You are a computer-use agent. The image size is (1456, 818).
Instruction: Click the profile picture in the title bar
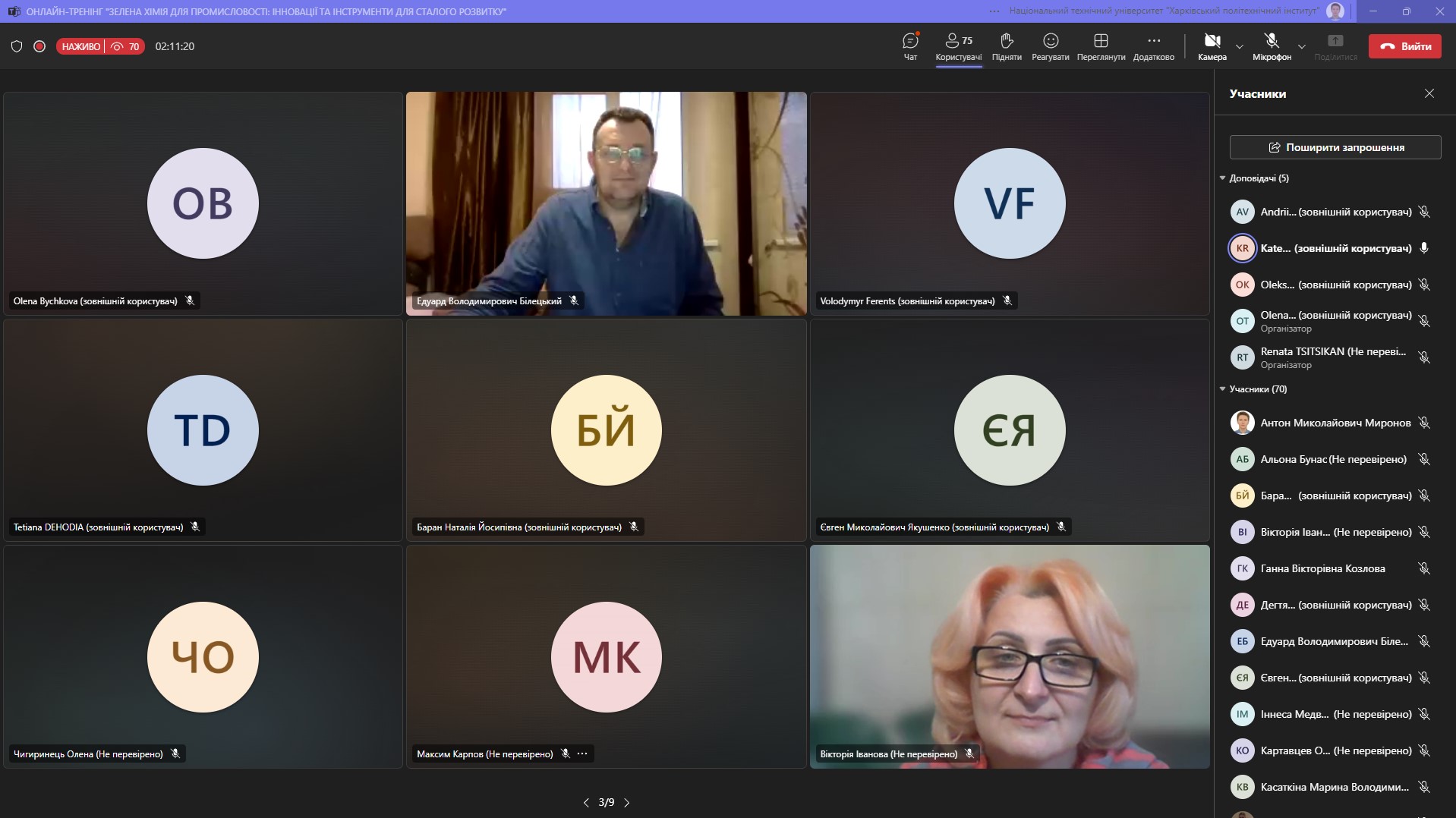(1335, 11)
